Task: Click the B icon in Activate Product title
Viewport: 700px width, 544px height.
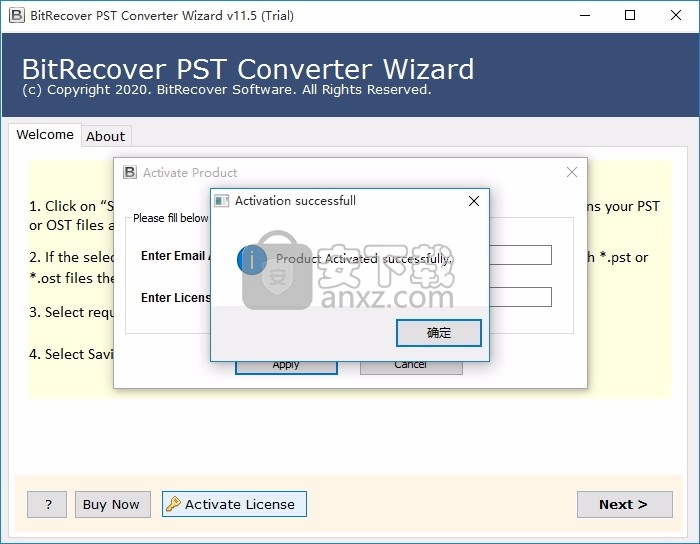Action: point(130,172)
